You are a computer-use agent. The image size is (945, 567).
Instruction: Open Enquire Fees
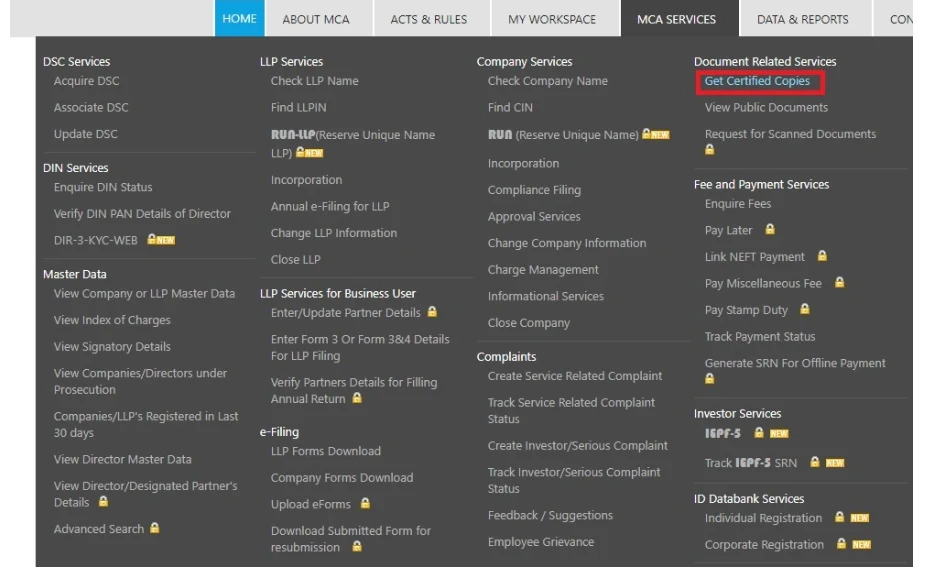click(x=738, y=204)
